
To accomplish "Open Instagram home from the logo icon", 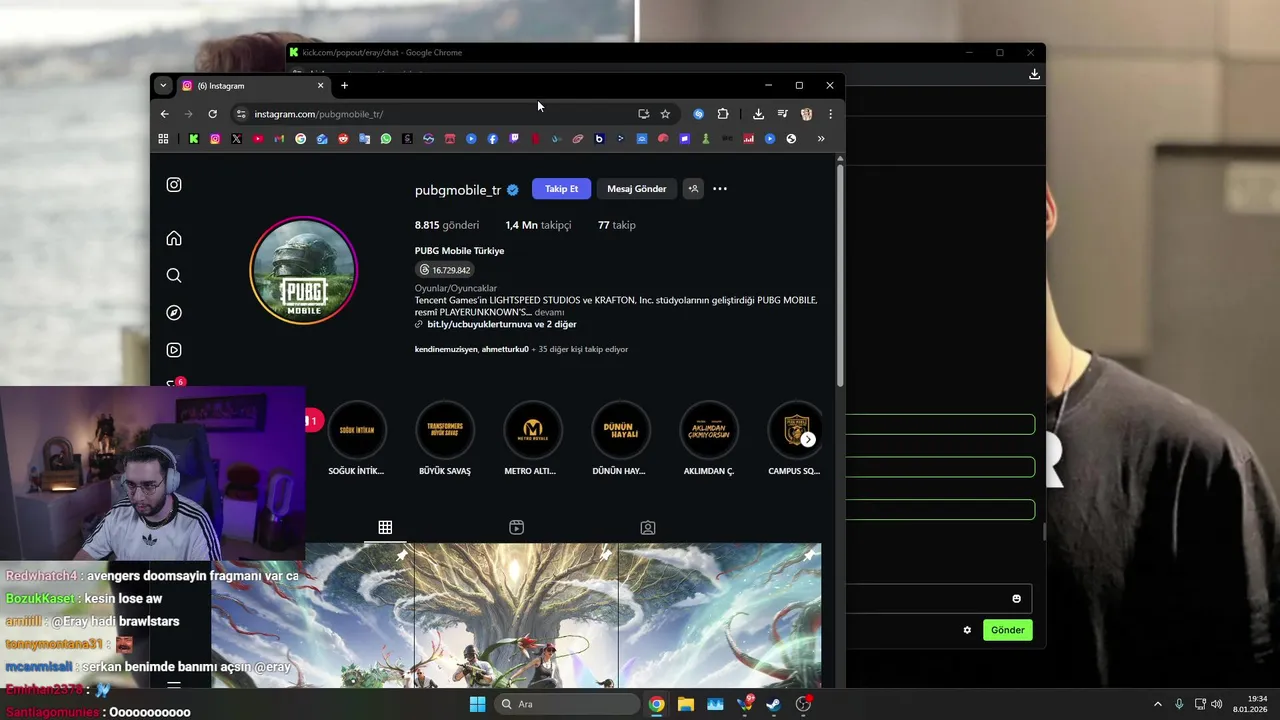I will click(174, 185).
